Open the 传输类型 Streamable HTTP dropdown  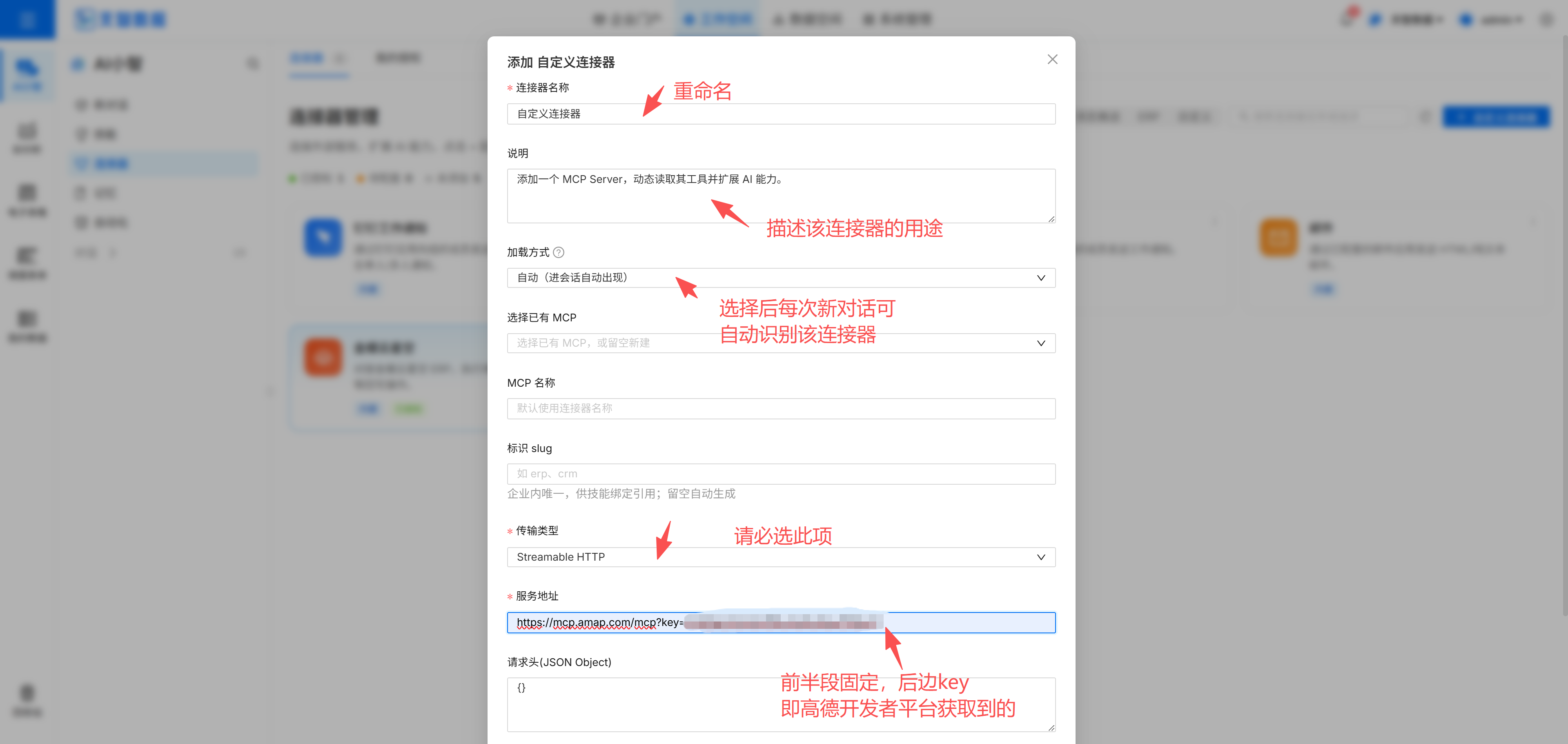point(781,557)
